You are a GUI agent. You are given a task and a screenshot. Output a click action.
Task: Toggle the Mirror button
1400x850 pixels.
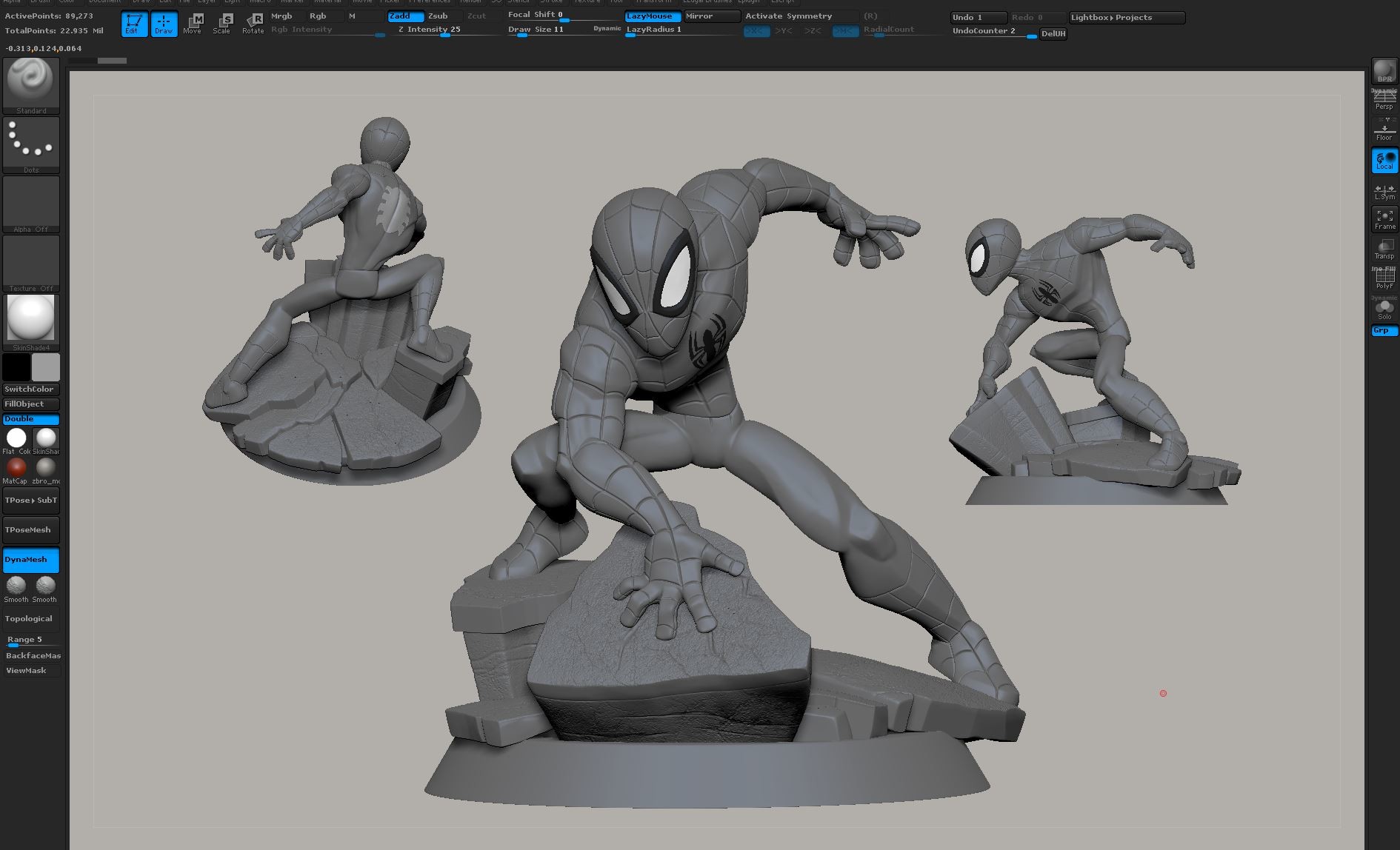(x=711, y=16)
